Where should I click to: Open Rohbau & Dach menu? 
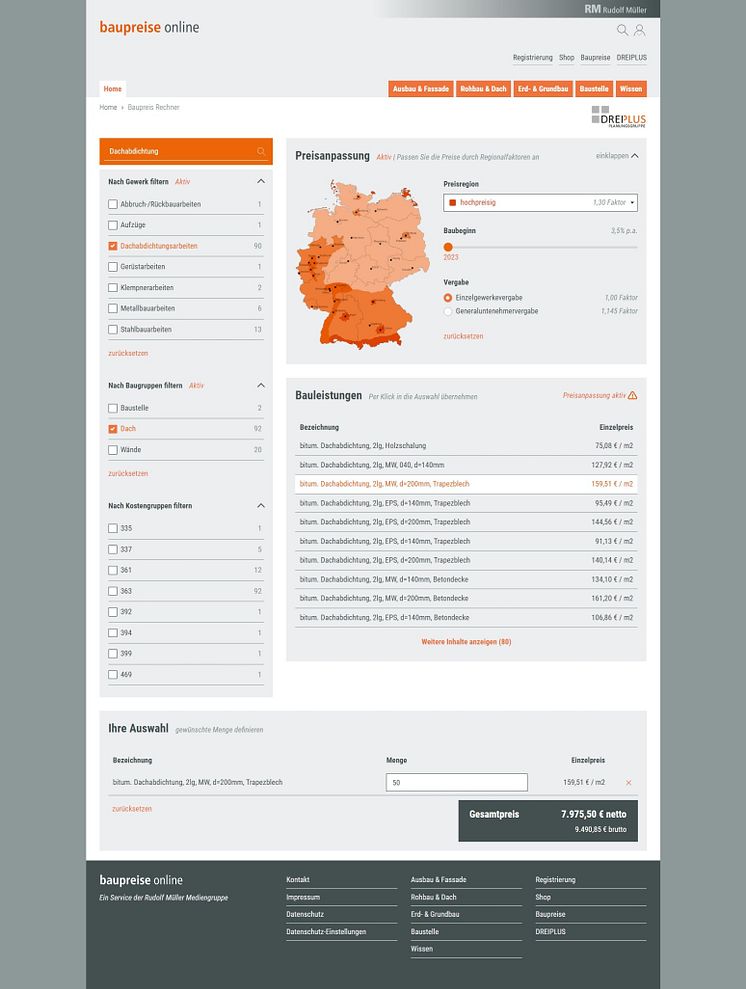[483, 89]
